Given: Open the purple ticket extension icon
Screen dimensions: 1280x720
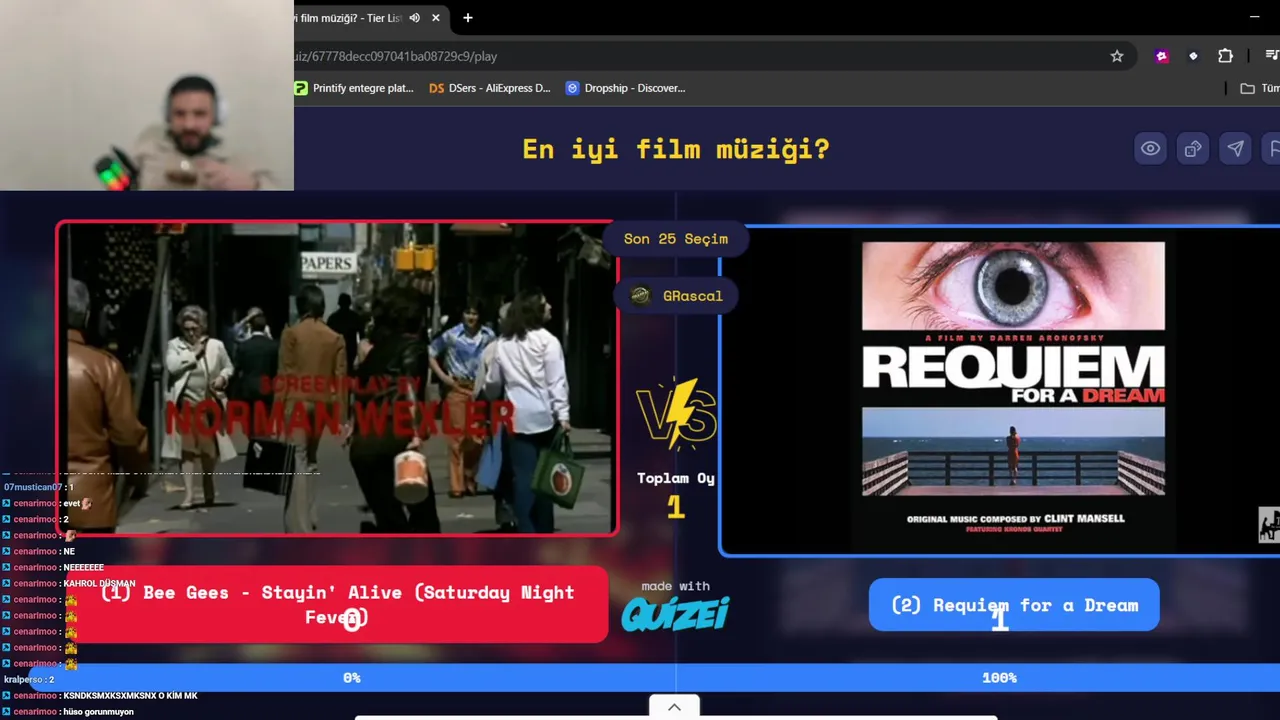Looking at the screenshot, I should 1161,56.
